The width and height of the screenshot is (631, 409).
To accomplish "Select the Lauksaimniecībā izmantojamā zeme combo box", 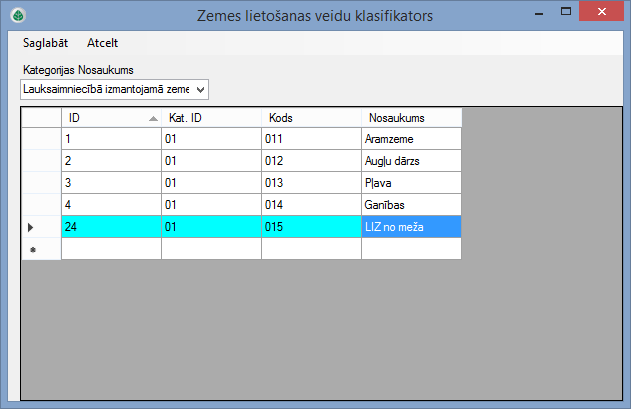I will [114, 89].
